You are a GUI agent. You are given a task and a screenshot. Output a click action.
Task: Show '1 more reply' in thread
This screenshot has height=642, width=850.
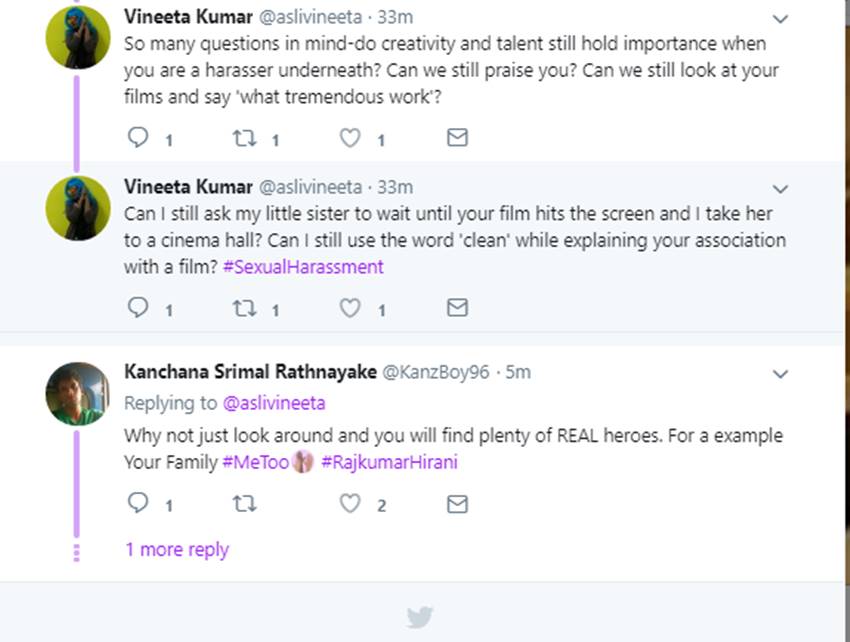coord(177,550)
